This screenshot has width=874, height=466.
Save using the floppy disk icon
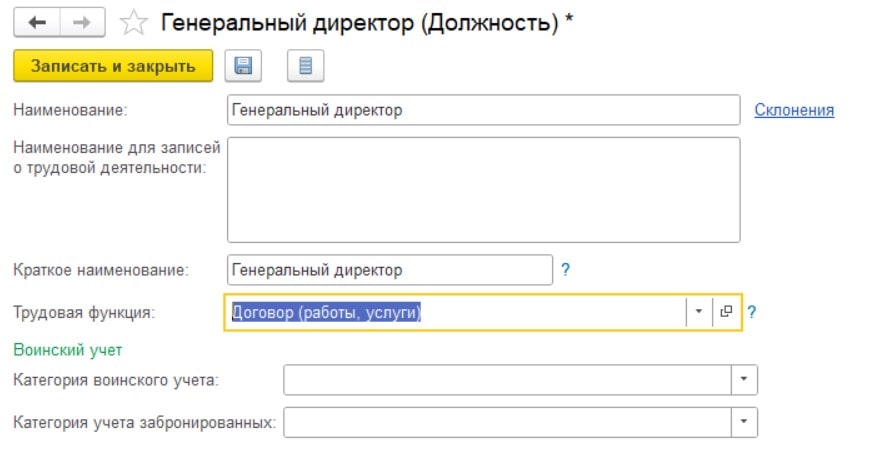[243, 66]
